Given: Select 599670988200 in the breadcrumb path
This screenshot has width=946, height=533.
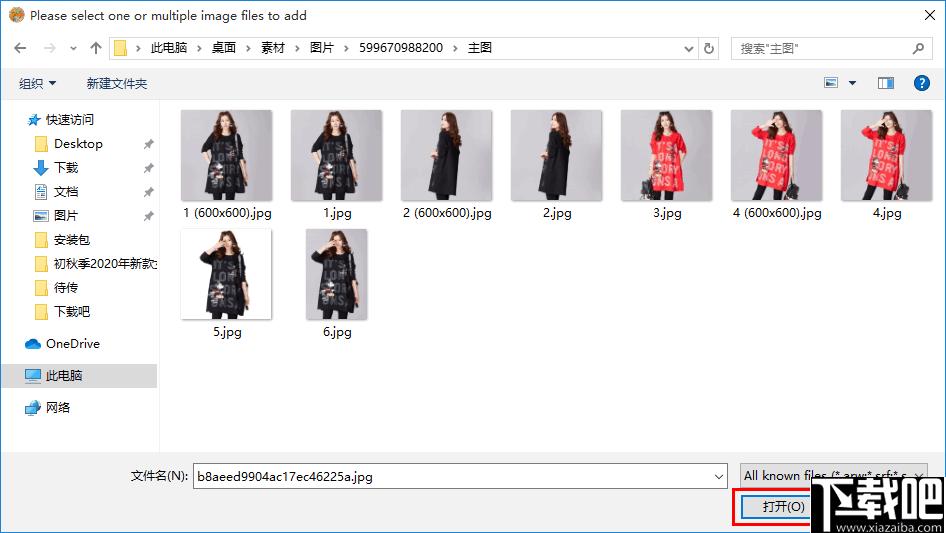Looking at the screenshot, I should 401,48.
